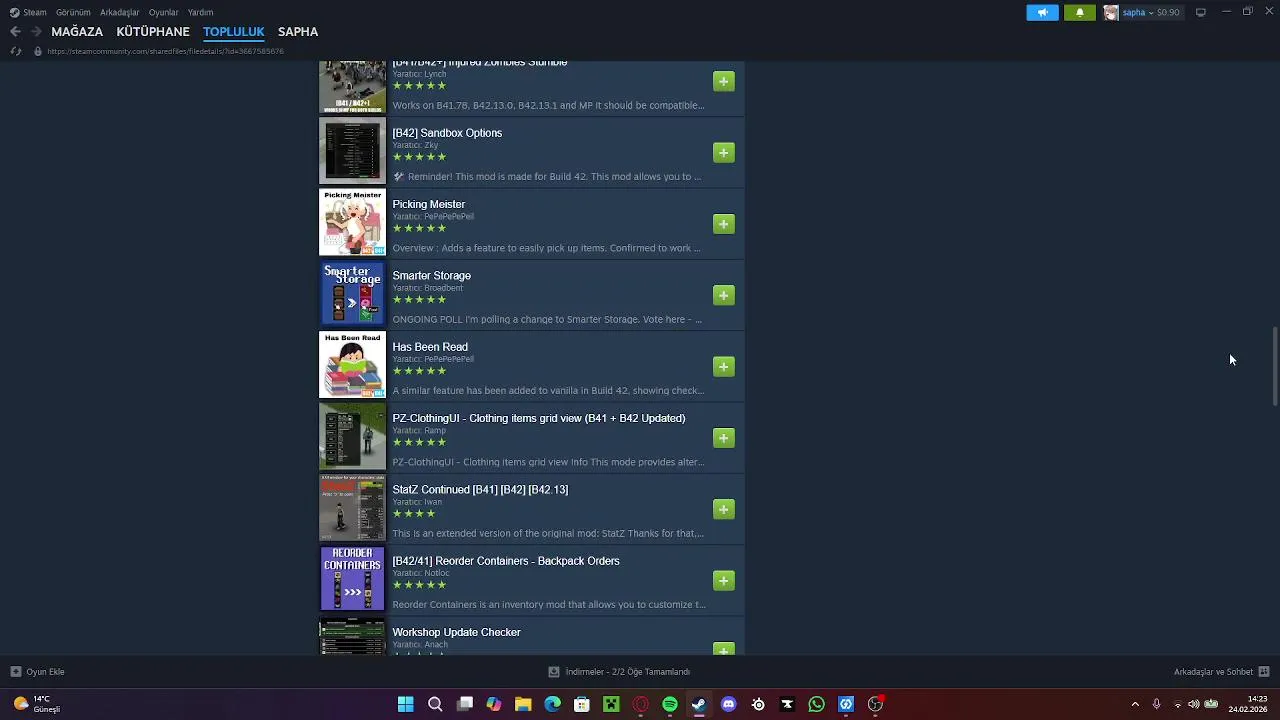The height and width of the screenshot is (720, 1280).
Task: Add Smarter Storage via green plus
Action: click(x=724, y=295)
